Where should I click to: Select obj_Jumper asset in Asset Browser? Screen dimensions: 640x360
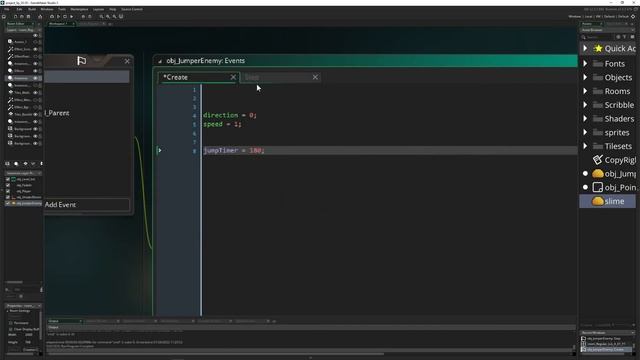point(614,174)
